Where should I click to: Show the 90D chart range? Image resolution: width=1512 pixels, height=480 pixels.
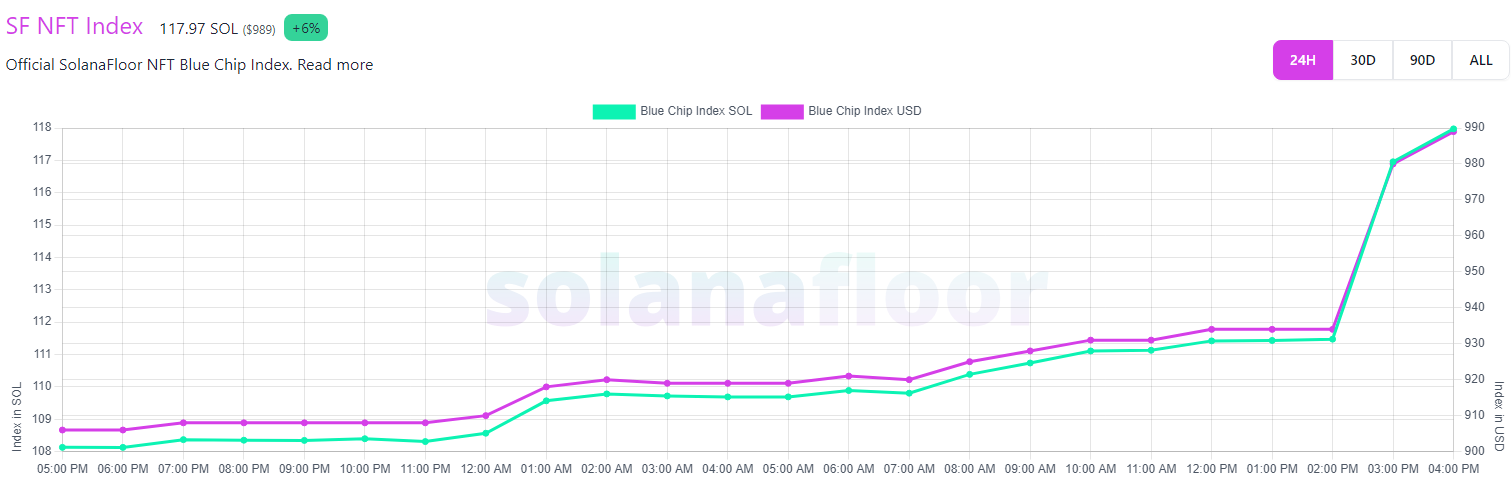tap(1422, 60)
